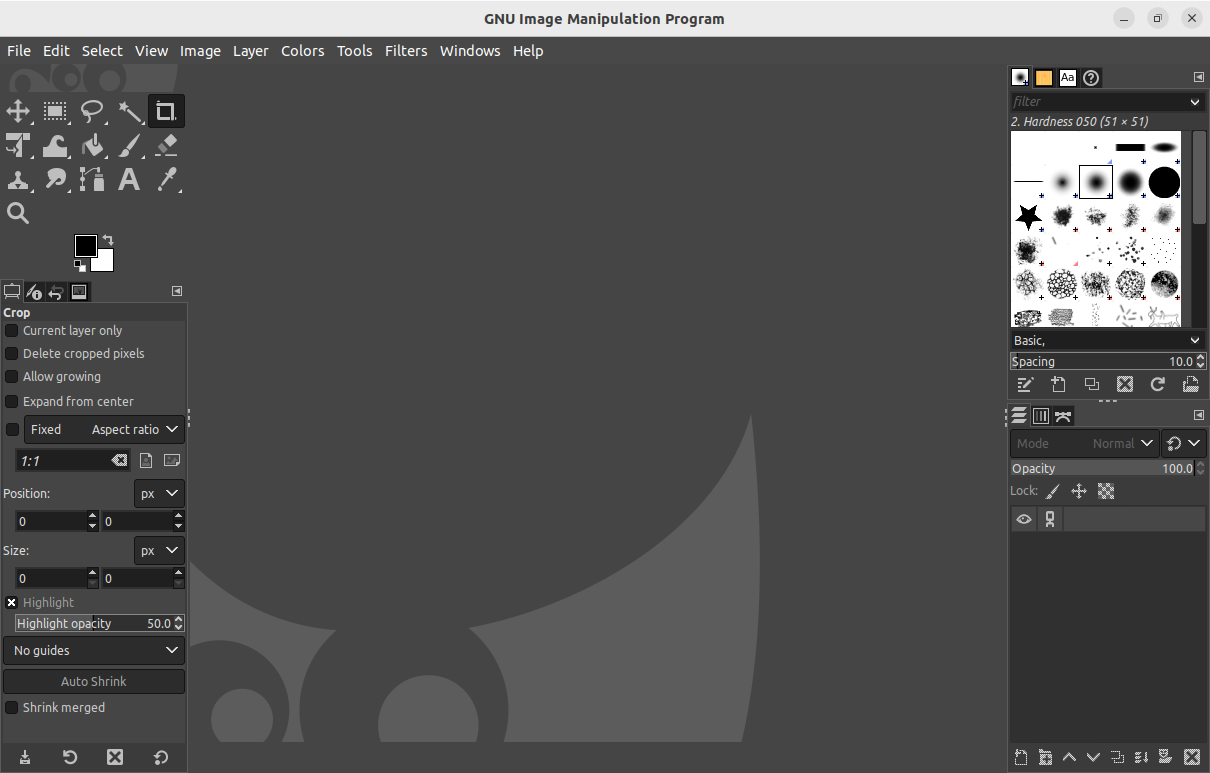Screen dimensions: 1210x773
Task: Save tool preset icon in Crop options
Action: (x=24, y=757)
